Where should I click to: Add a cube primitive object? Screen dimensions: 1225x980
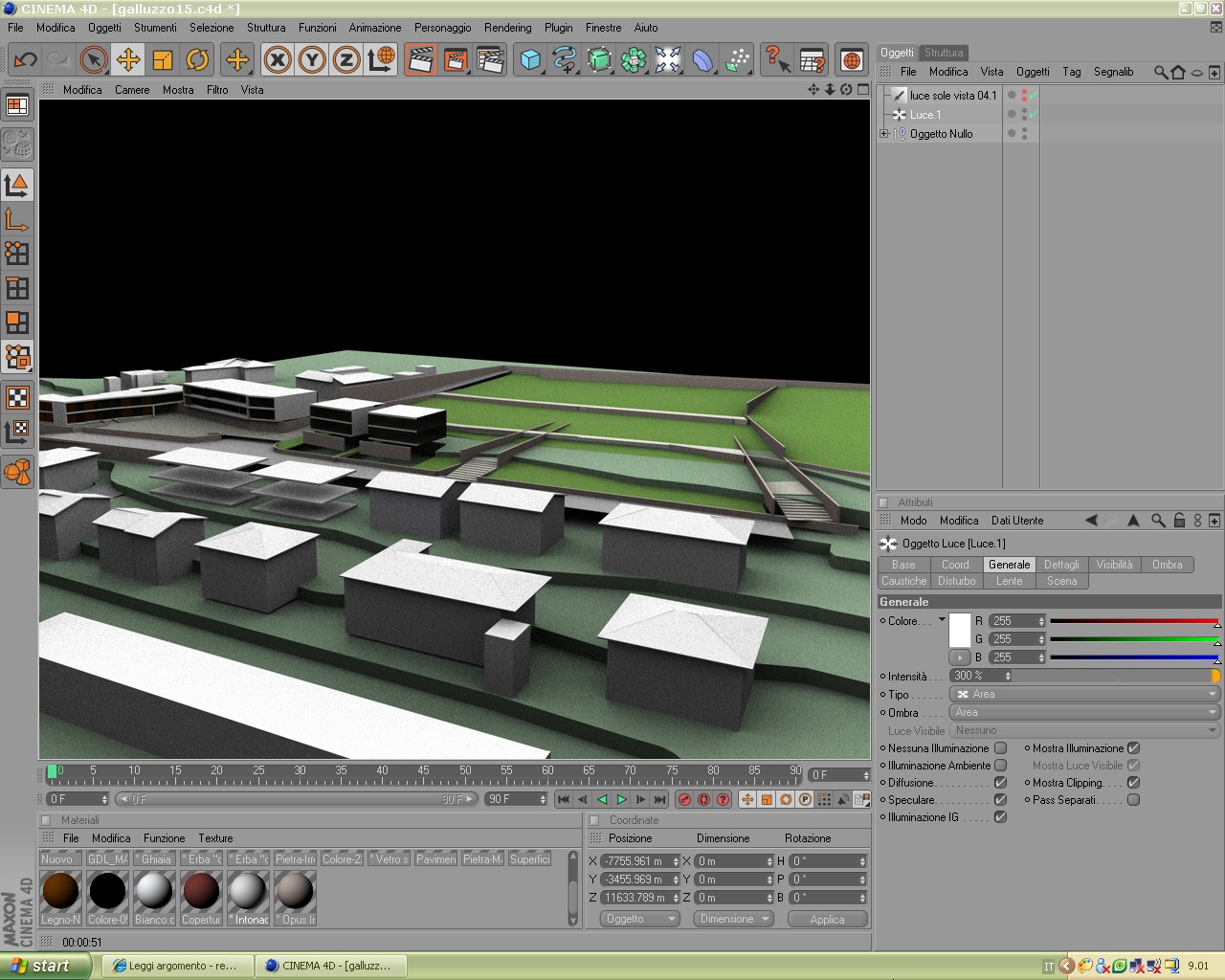[x=530, y=60]
